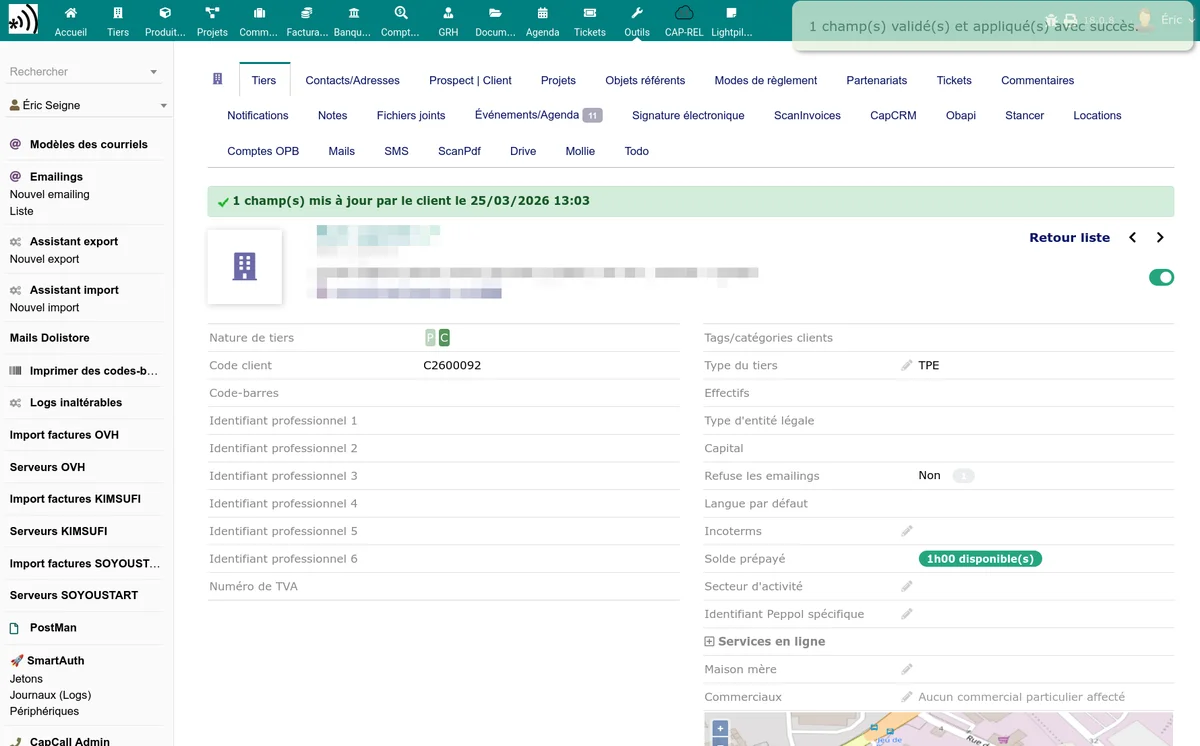This screenshot has height=746, width=1200.
Task: Go to previous record arrow
Action: click(x=1133, y=238)
